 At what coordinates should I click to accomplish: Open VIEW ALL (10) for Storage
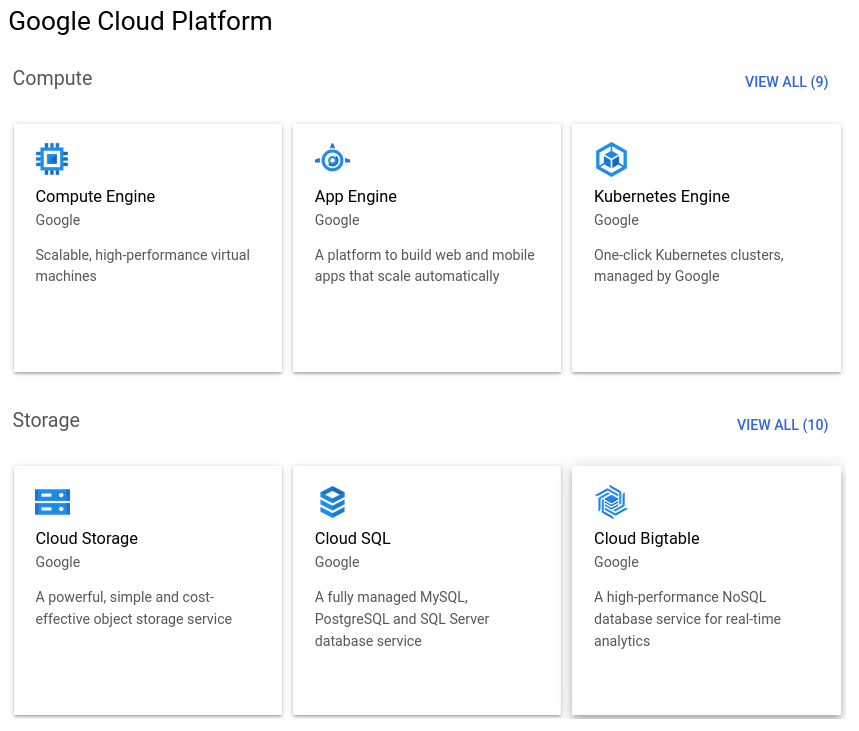coord(782,425)
